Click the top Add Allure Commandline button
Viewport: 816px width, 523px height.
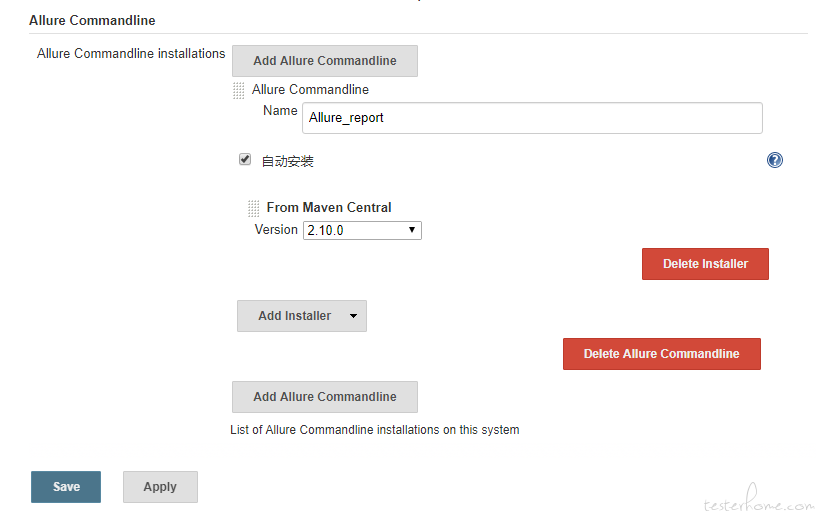[325, 61]
